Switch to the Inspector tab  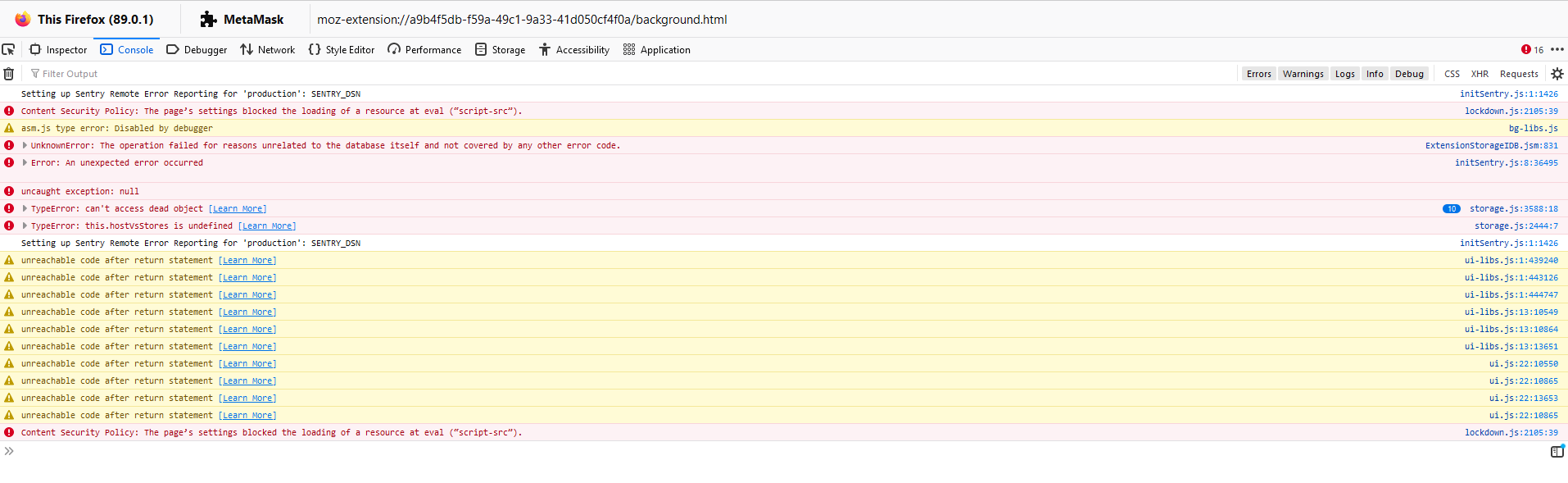click(58, 49)
